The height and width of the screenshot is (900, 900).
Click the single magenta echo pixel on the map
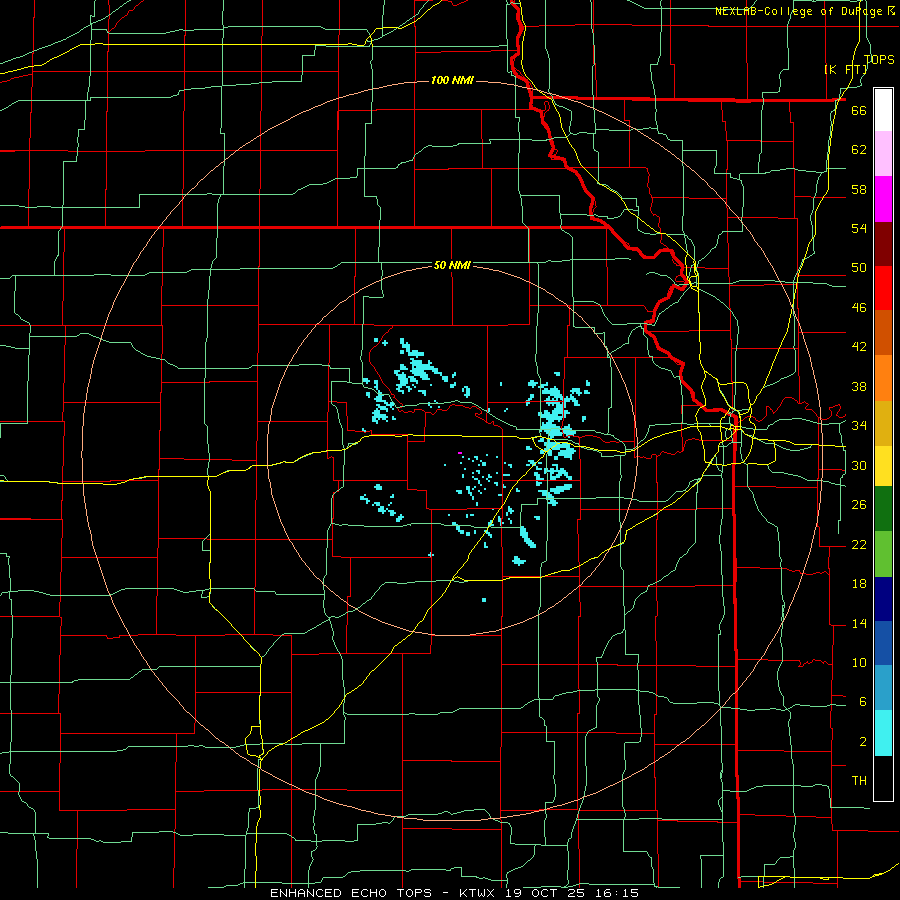(460, 453)
